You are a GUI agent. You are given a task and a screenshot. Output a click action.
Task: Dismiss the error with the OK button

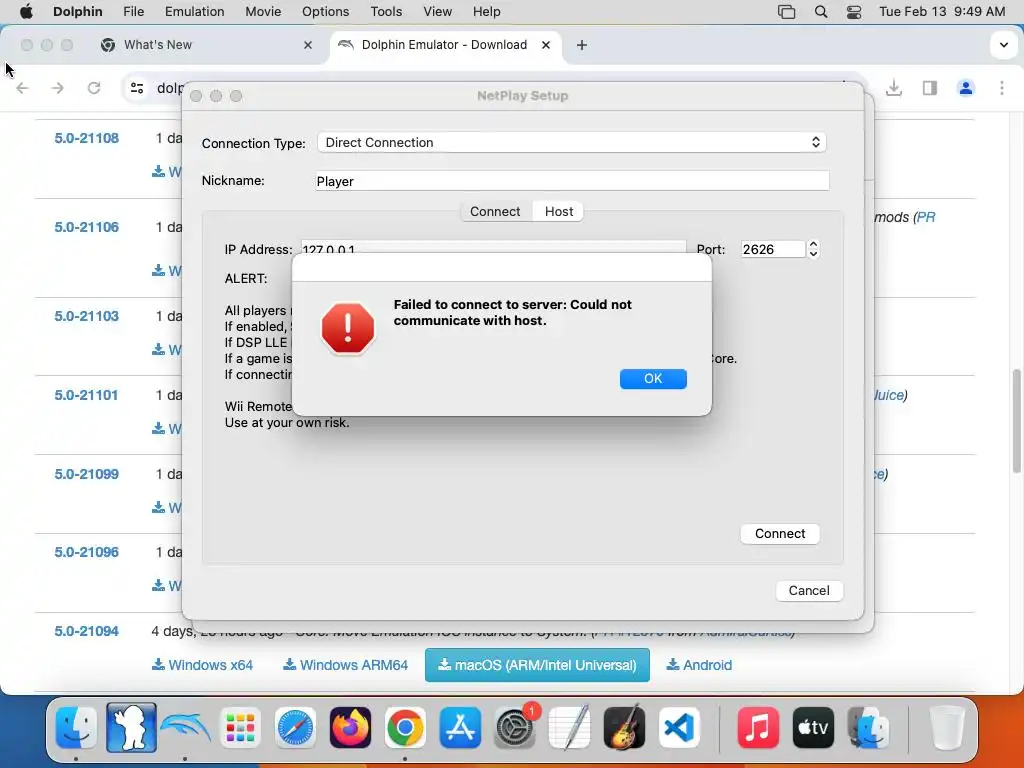click(652, 379)
